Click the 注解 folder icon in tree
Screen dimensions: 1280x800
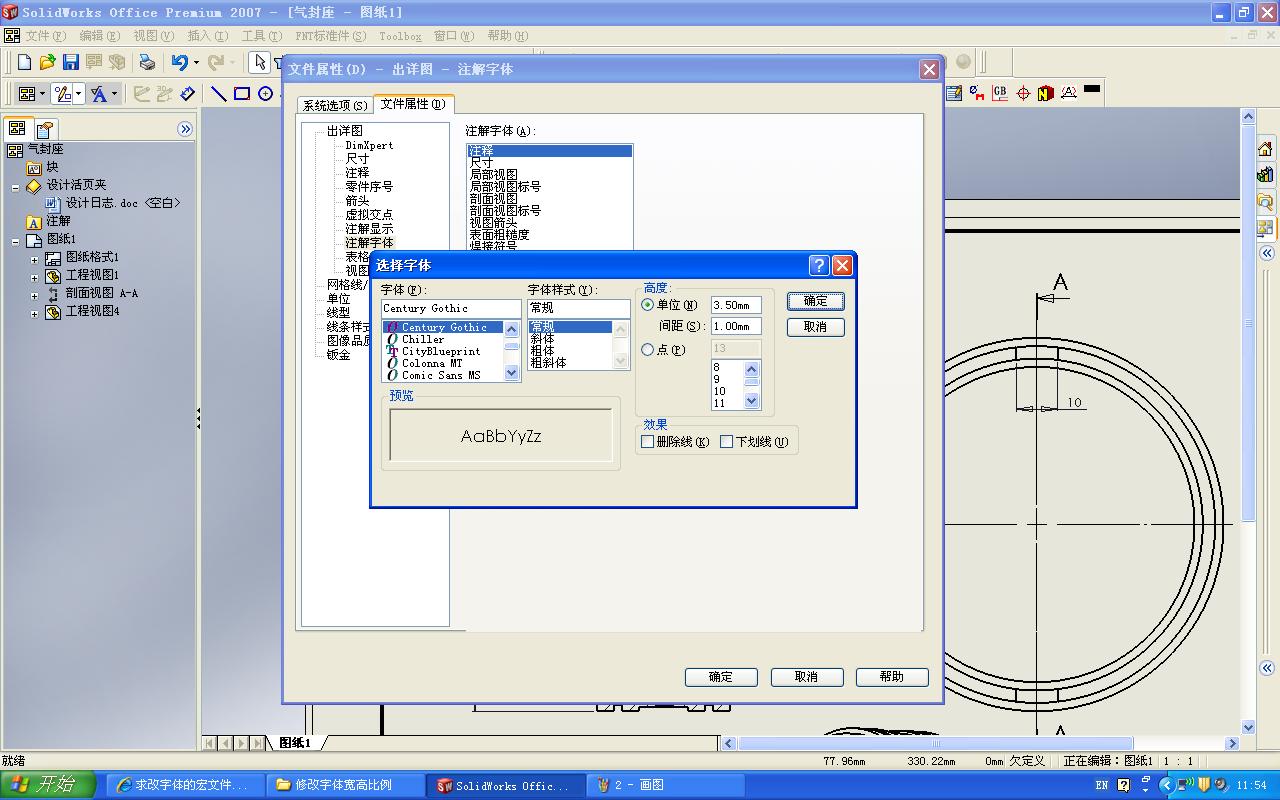pyautogui.click(x=34, y=221)
